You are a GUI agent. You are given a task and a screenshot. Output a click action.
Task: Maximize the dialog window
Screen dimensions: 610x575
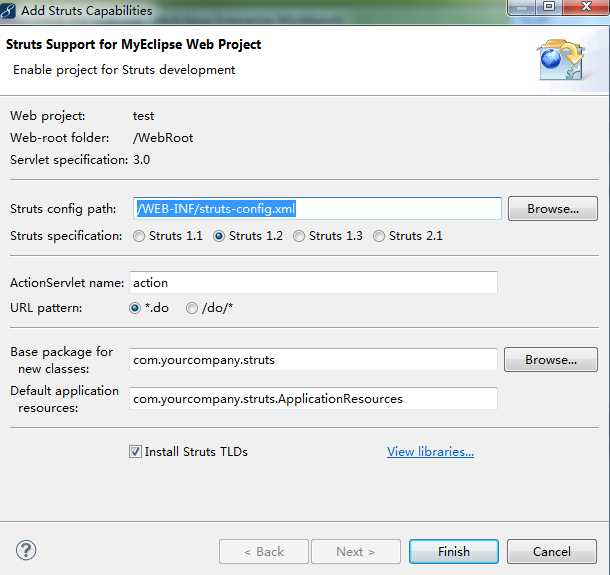(549, 7)
